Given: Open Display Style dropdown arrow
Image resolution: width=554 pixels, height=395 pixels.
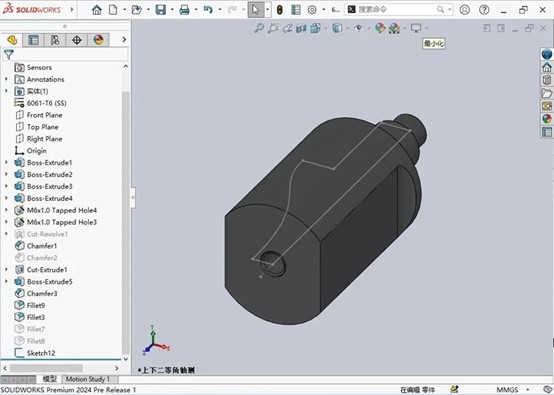Looking at the screenshot, I should click(x=347, y=28).
